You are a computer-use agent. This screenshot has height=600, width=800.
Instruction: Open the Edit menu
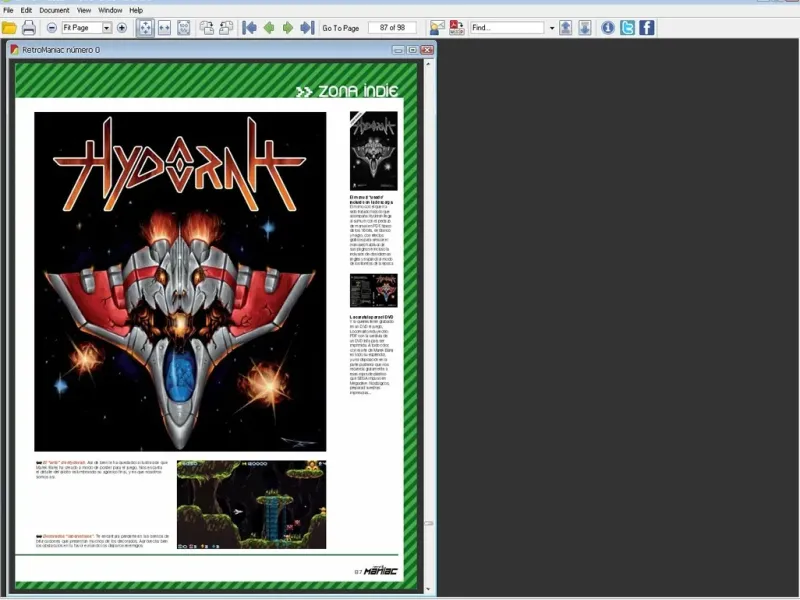(x=26, y=10)
